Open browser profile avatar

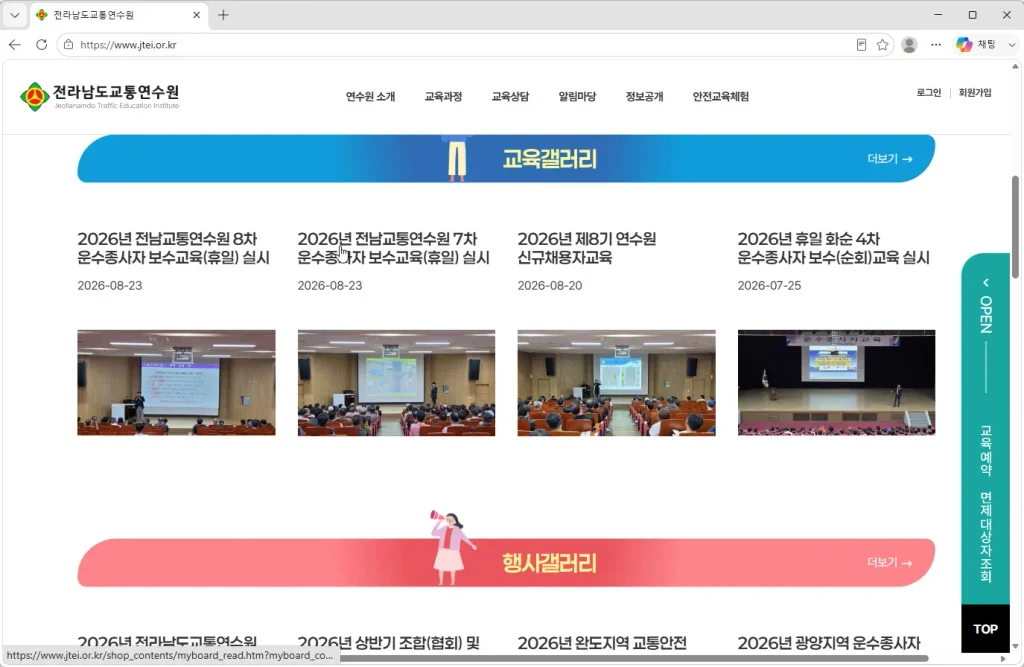point(909,44)
